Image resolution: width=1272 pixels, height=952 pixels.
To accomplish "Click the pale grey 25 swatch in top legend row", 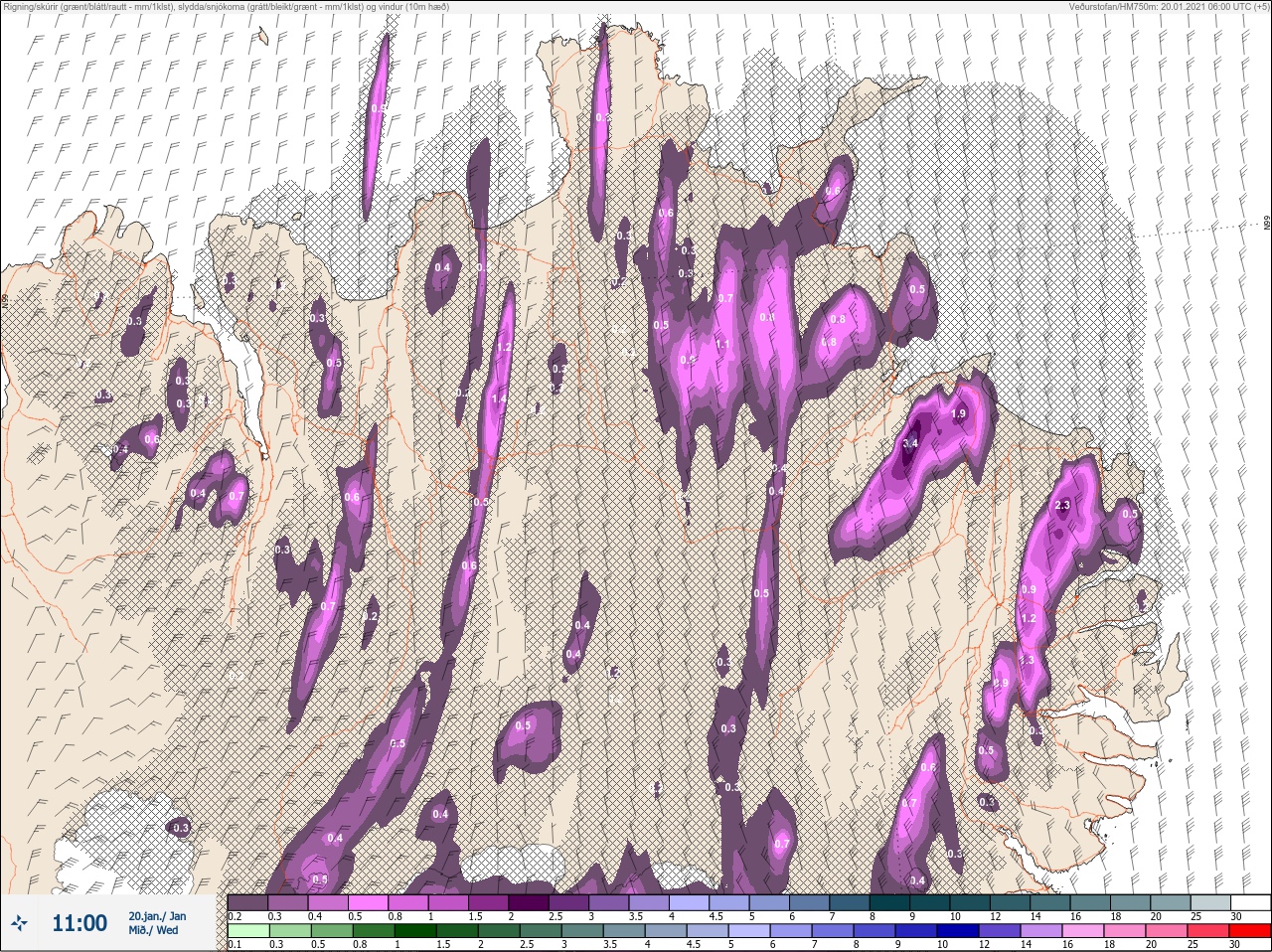I will [1210, 902].
